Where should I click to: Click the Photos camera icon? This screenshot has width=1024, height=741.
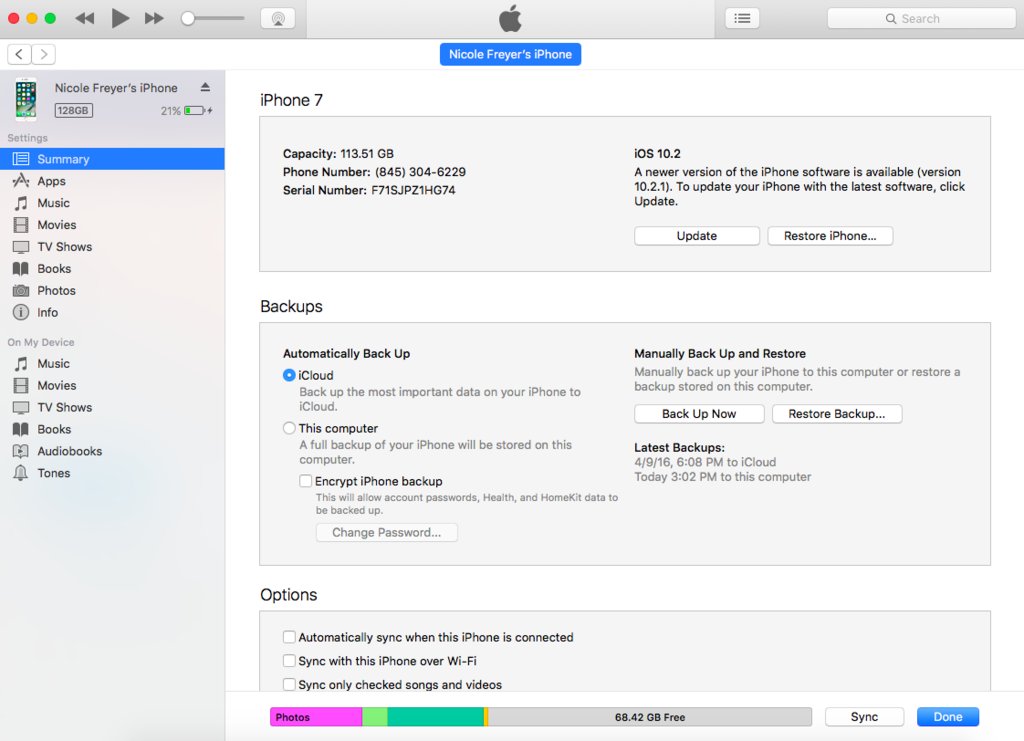pos(21,291)
